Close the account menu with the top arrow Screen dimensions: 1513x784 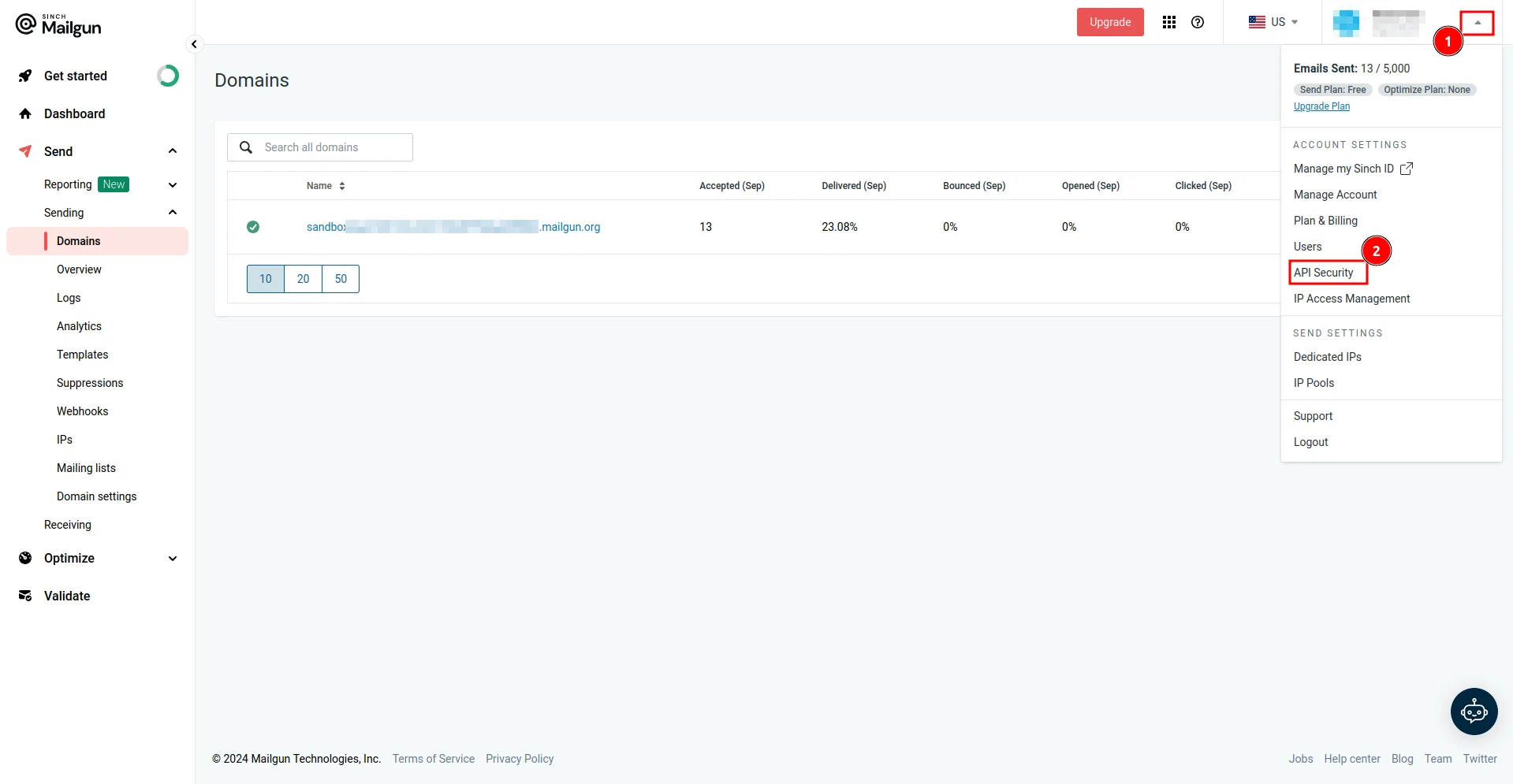1477,23
